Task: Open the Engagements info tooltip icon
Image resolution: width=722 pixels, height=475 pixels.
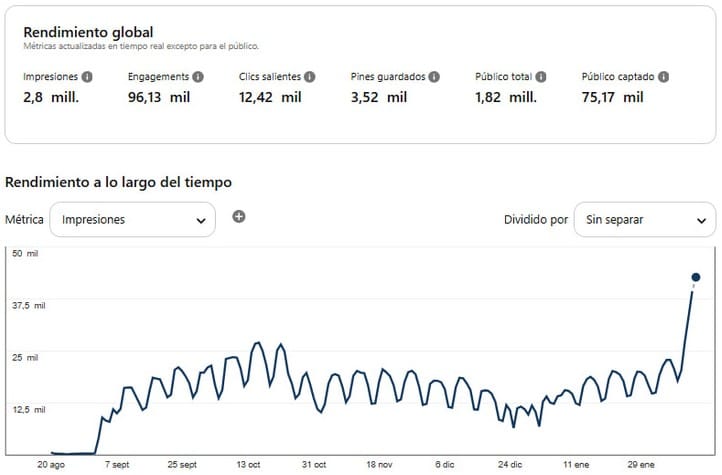Action: pyautogui.click(x=198, y=77)
